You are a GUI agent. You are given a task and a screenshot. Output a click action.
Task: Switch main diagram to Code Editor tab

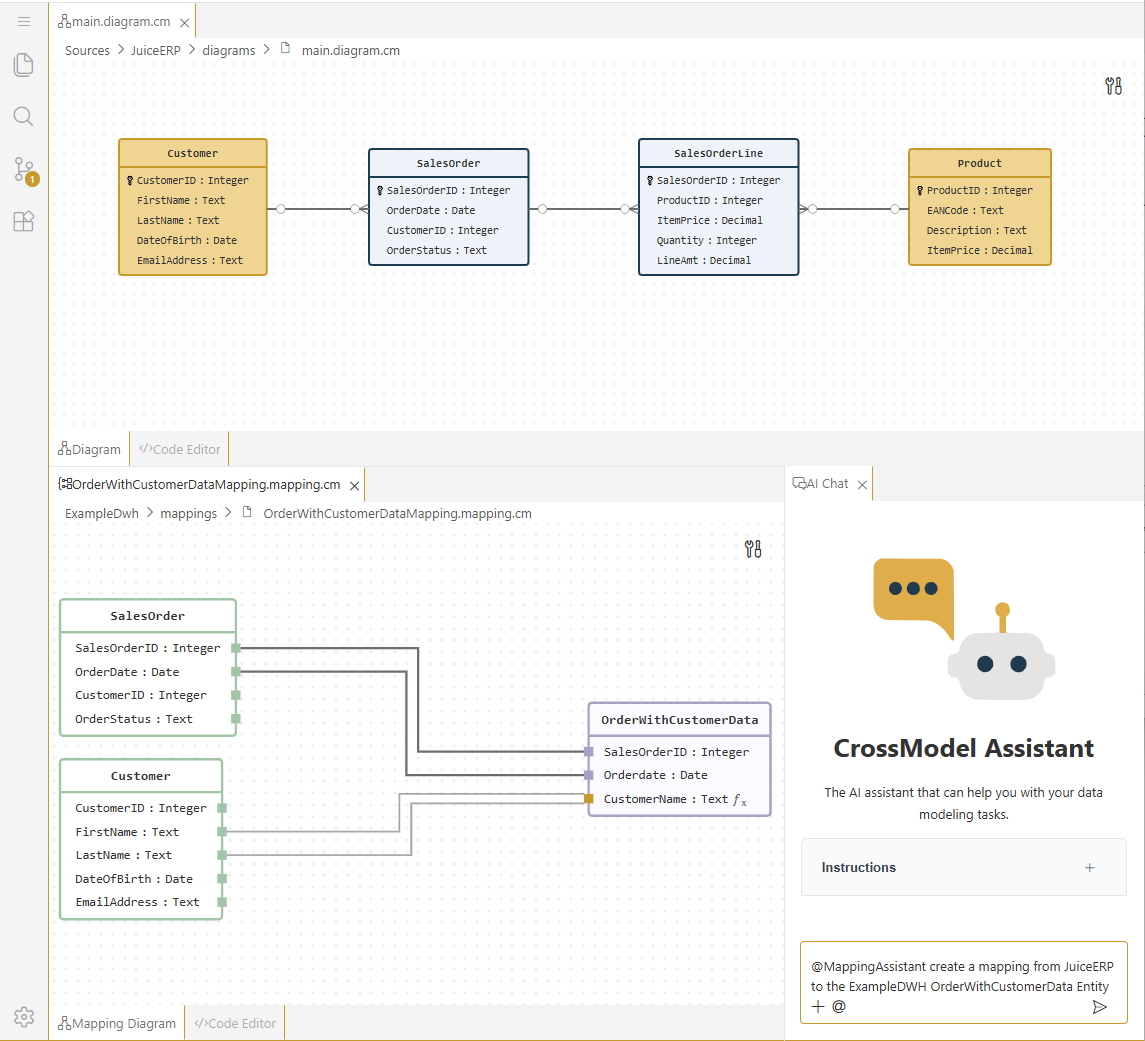180,449
